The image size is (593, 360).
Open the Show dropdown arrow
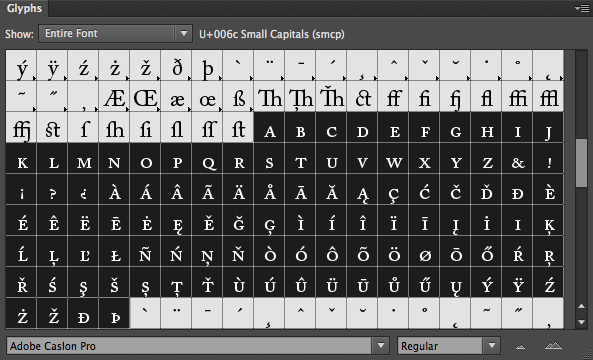click(184, 33)
